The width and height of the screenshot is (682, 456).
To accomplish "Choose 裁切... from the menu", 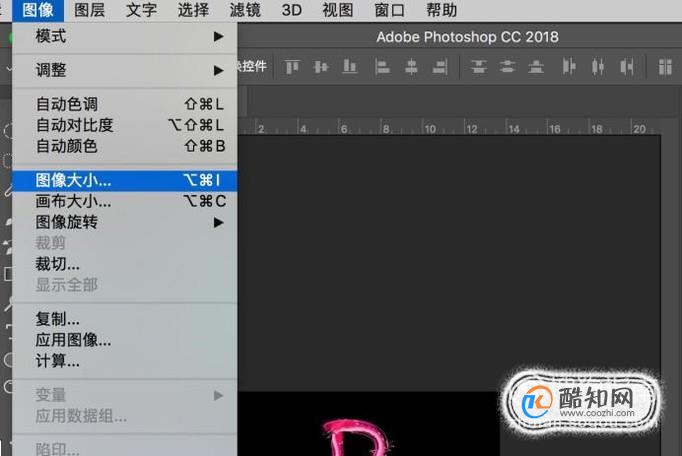I will (124, 264).
